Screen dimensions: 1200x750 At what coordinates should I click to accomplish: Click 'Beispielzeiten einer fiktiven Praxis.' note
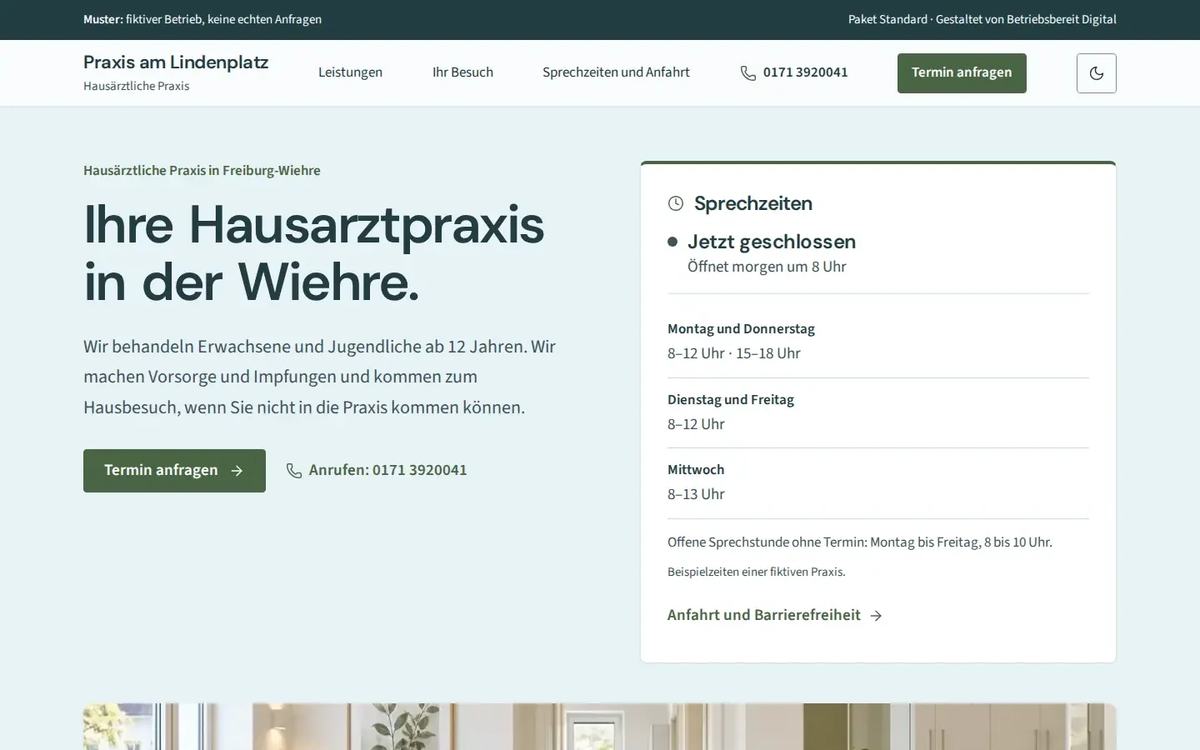756,572
